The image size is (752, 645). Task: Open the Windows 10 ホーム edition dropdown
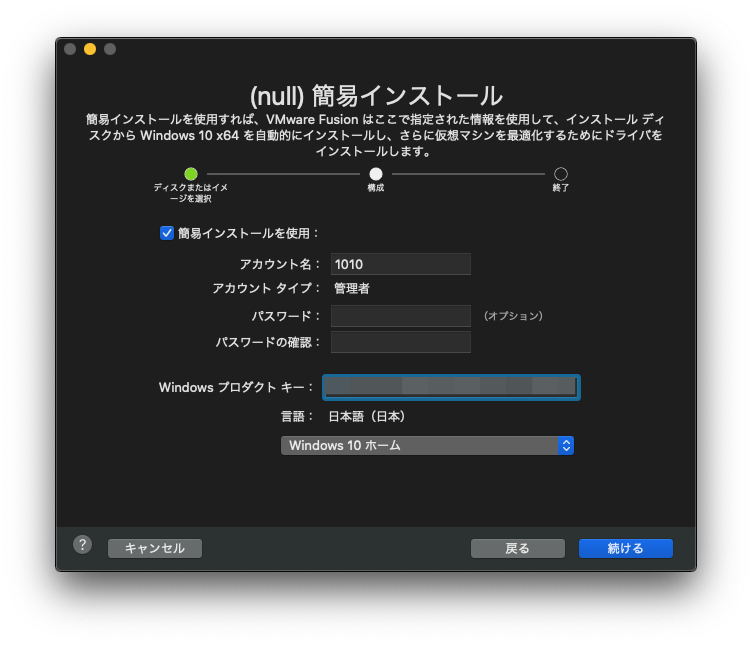(427, 446)
